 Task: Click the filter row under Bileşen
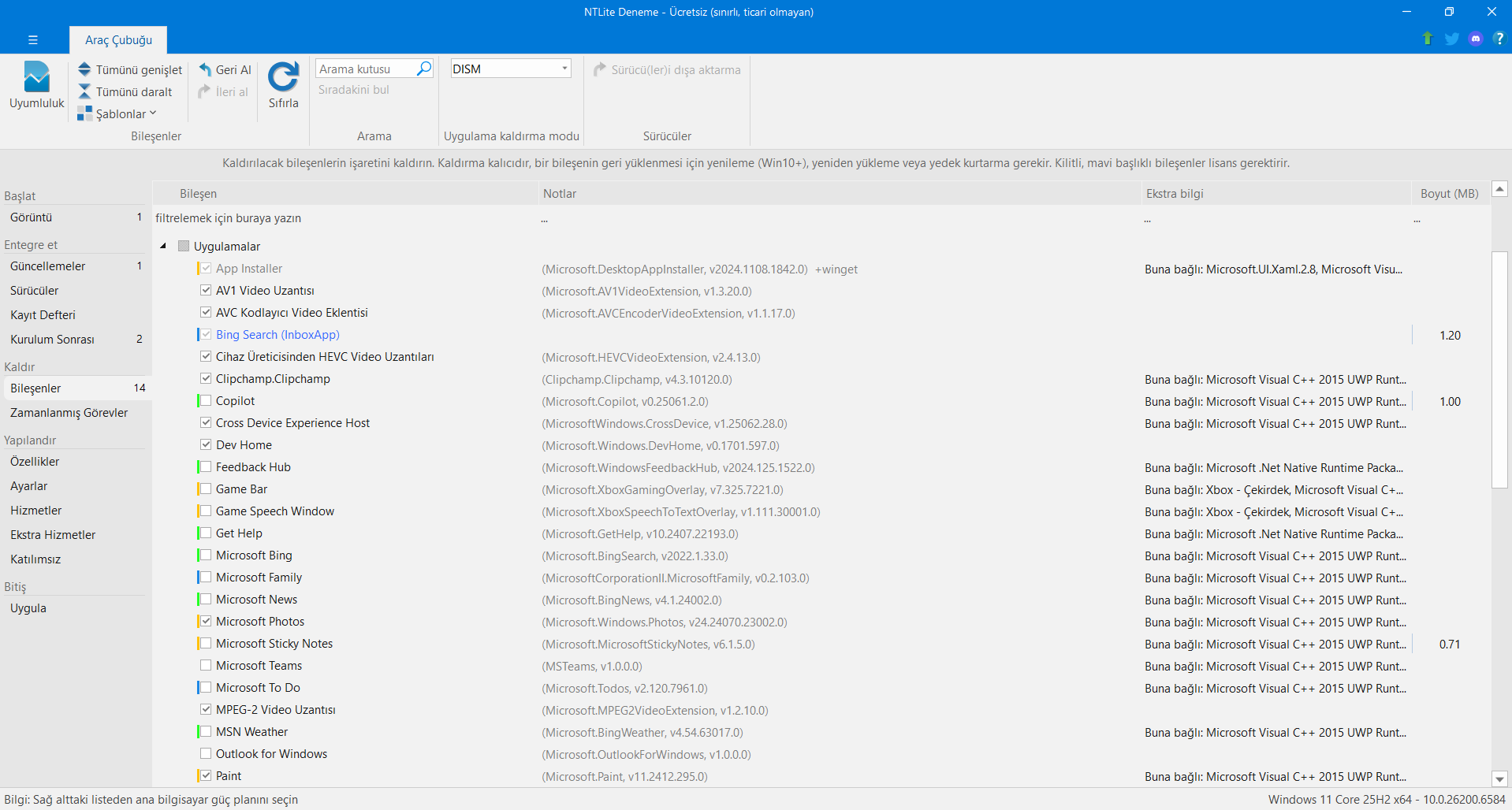pos(345,218)
